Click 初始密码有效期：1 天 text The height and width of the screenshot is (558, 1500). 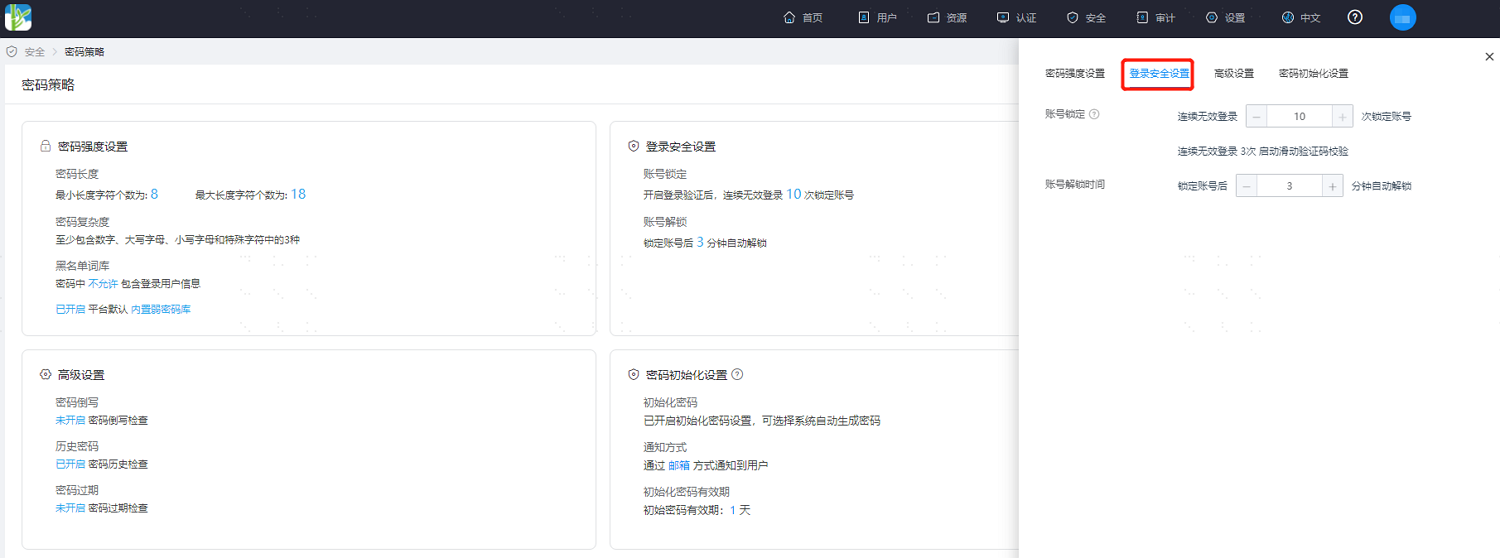[x=697, y=510]
